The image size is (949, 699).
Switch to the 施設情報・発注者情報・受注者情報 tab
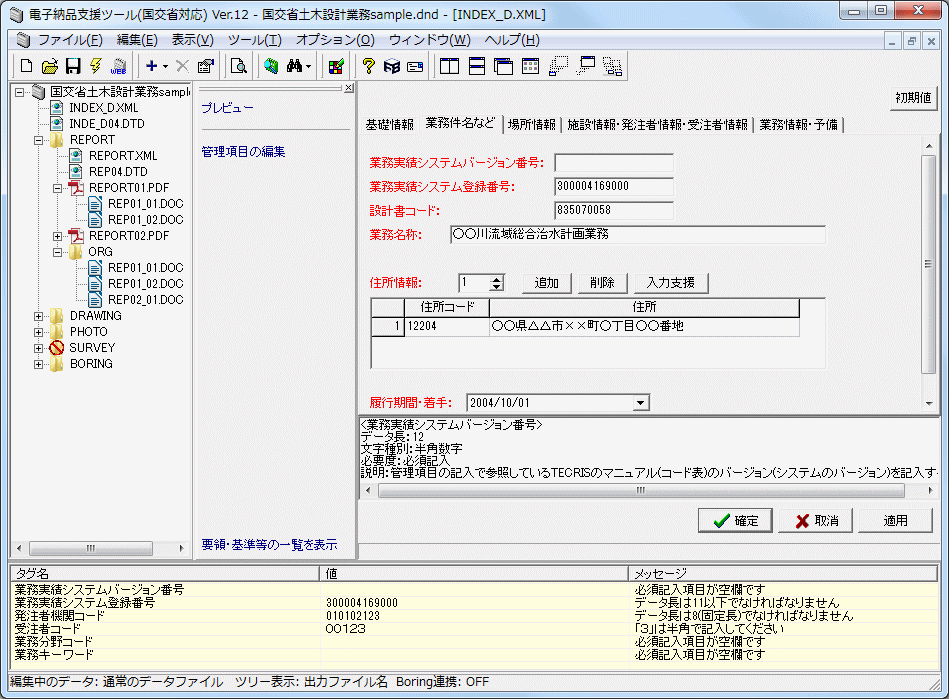tap(657, 125)
